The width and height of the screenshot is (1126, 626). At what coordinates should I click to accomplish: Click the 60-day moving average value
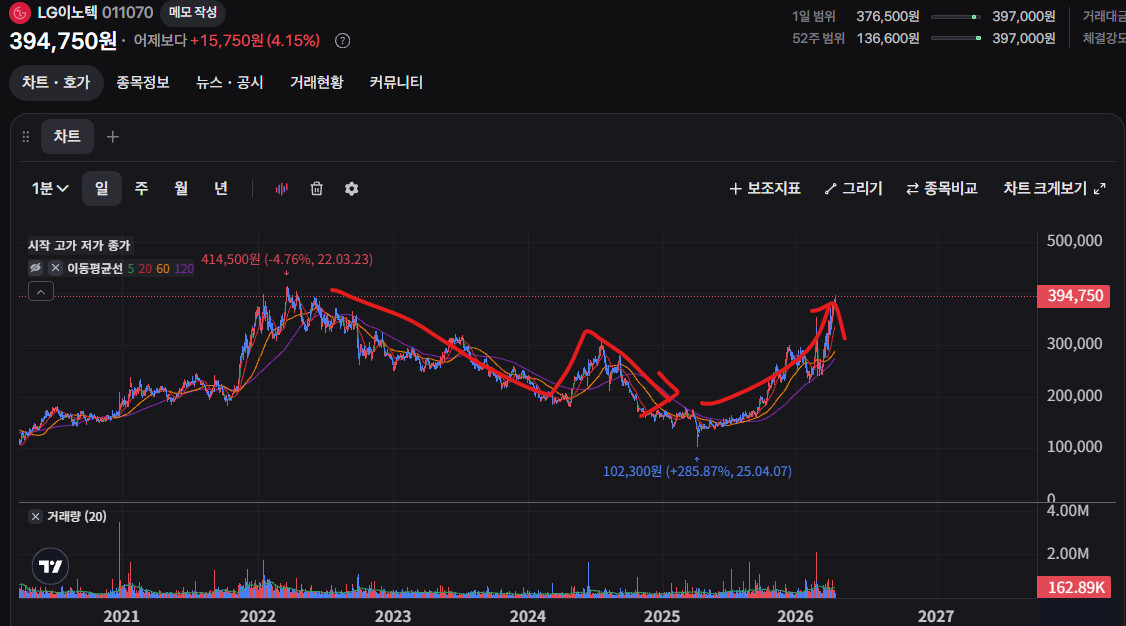pos(163,268)
